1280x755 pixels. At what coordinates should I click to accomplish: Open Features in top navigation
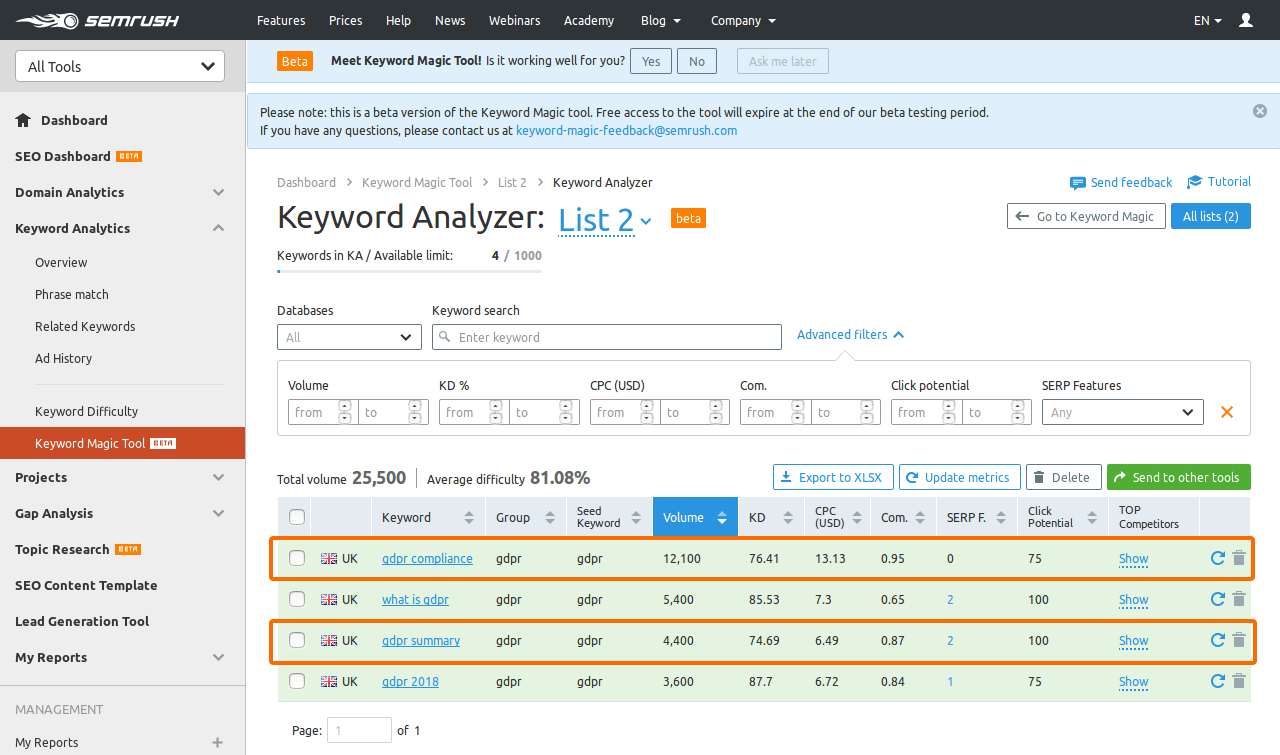pos(281,20)
